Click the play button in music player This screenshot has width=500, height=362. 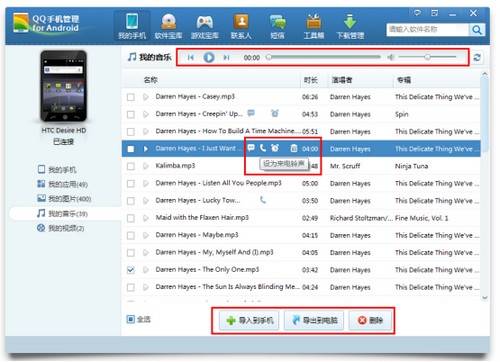(209, 57)
